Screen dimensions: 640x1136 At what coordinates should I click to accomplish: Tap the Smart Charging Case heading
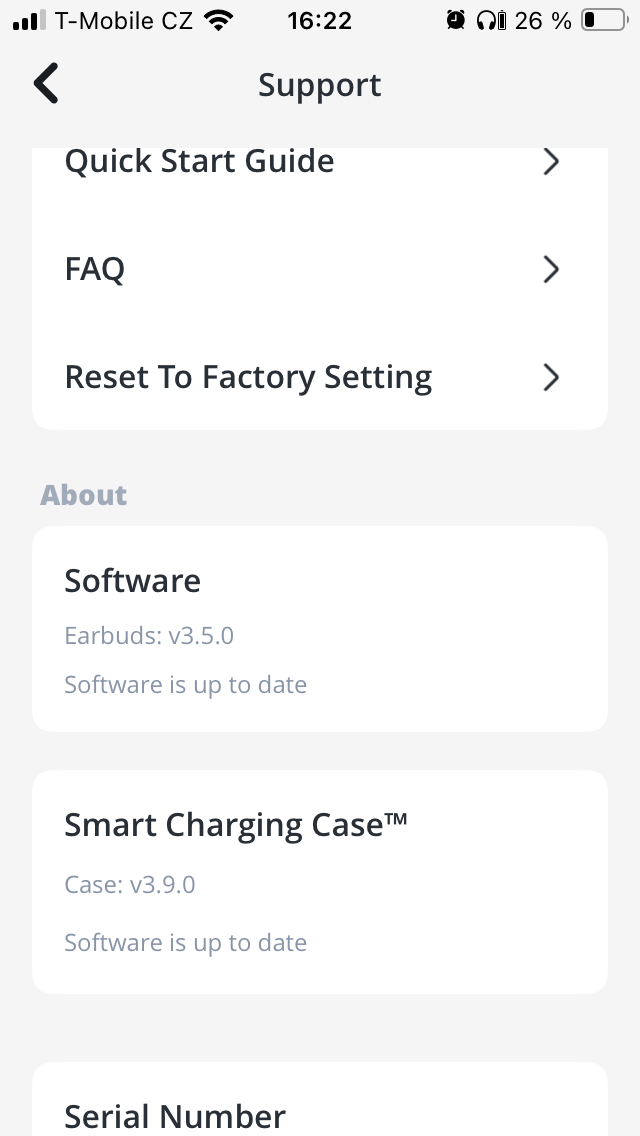coord(235,825)
